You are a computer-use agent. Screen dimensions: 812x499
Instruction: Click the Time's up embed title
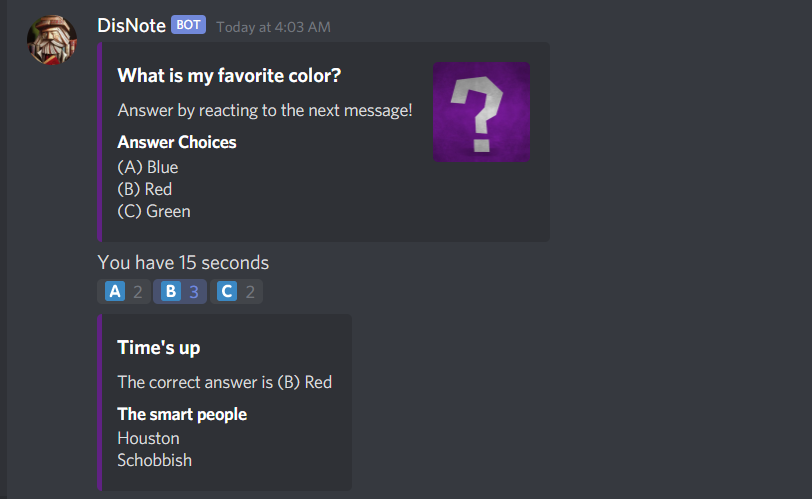point(158,347)
